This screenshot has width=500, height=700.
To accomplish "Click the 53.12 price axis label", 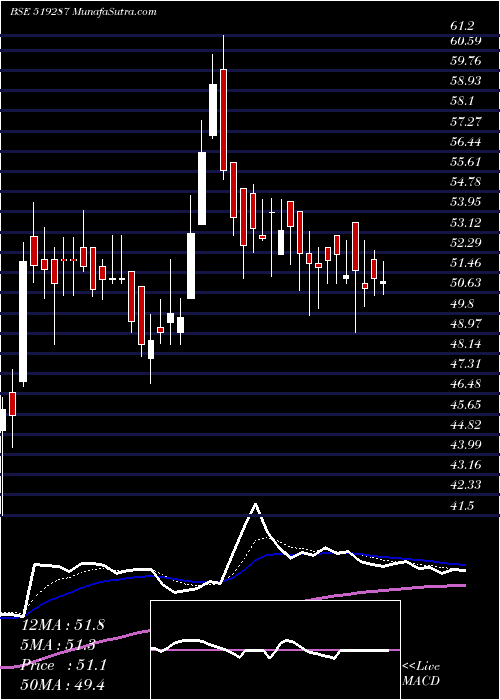I will (466, 223).
